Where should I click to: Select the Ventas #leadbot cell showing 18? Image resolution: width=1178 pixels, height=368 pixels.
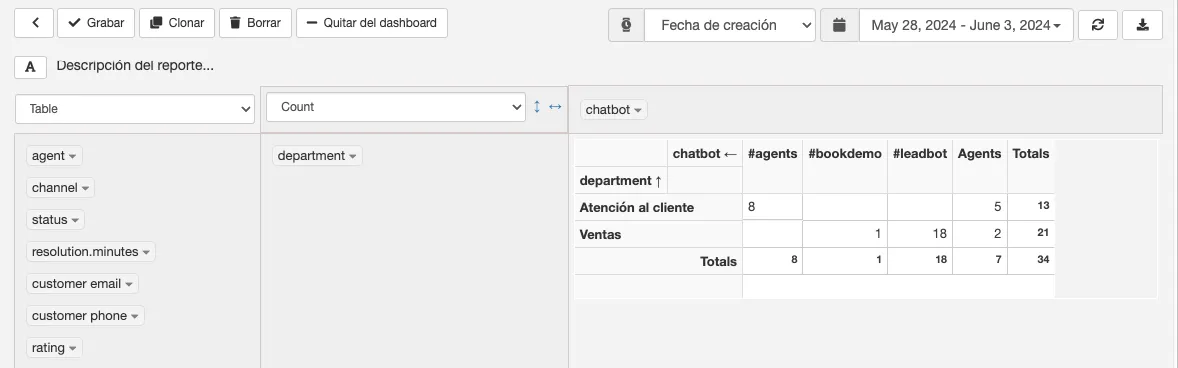(920, 234)
